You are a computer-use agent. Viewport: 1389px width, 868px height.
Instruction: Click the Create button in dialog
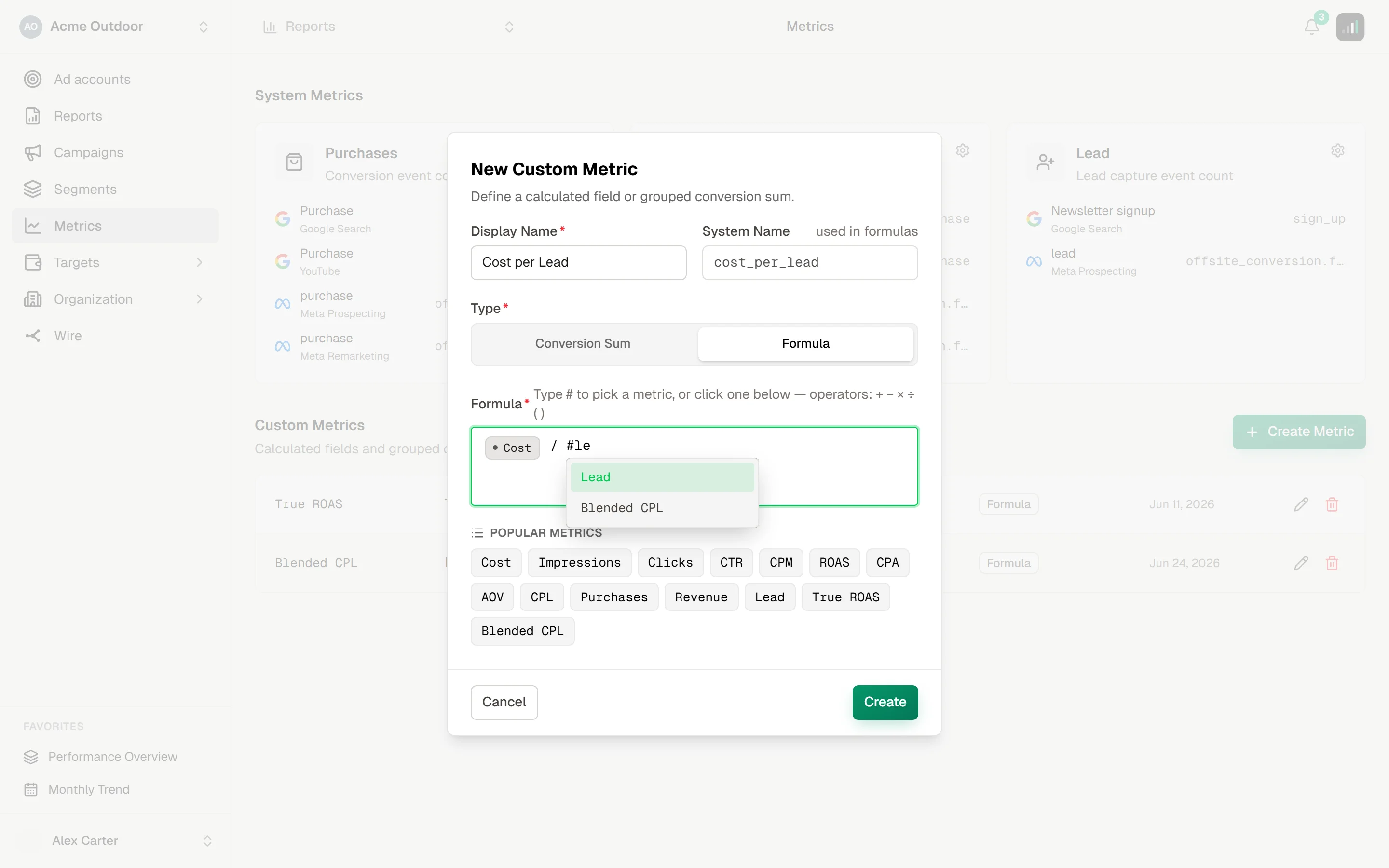click(x=885, y=702)
